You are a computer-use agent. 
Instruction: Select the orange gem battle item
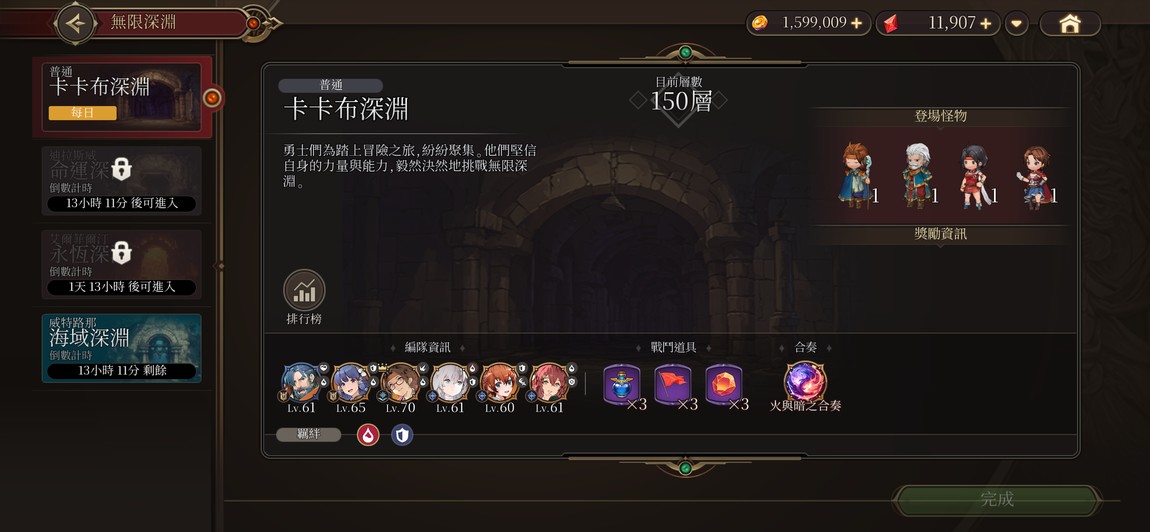coord(723,384)
